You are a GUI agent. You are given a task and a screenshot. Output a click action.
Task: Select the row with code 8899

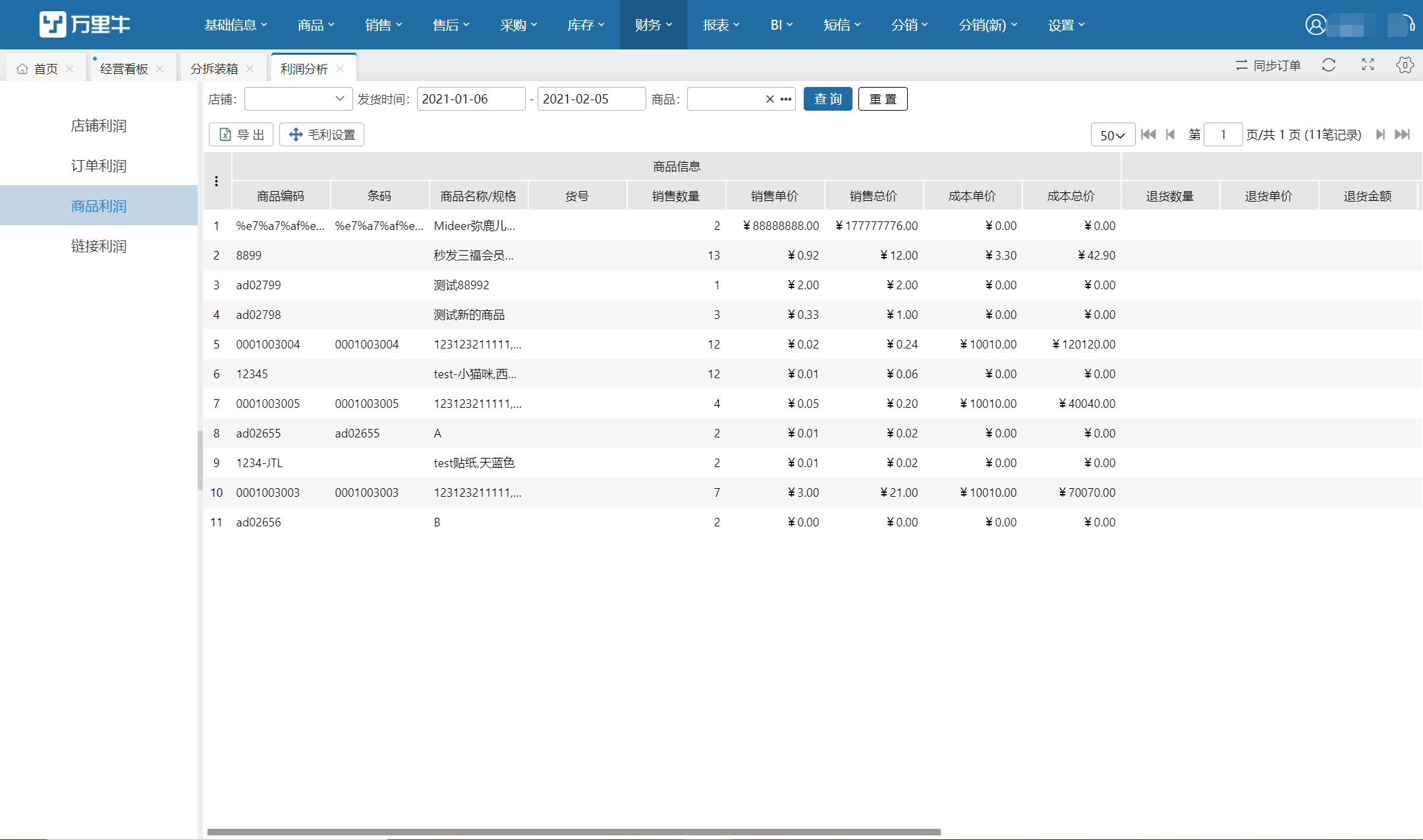click(x=813, y=255)
